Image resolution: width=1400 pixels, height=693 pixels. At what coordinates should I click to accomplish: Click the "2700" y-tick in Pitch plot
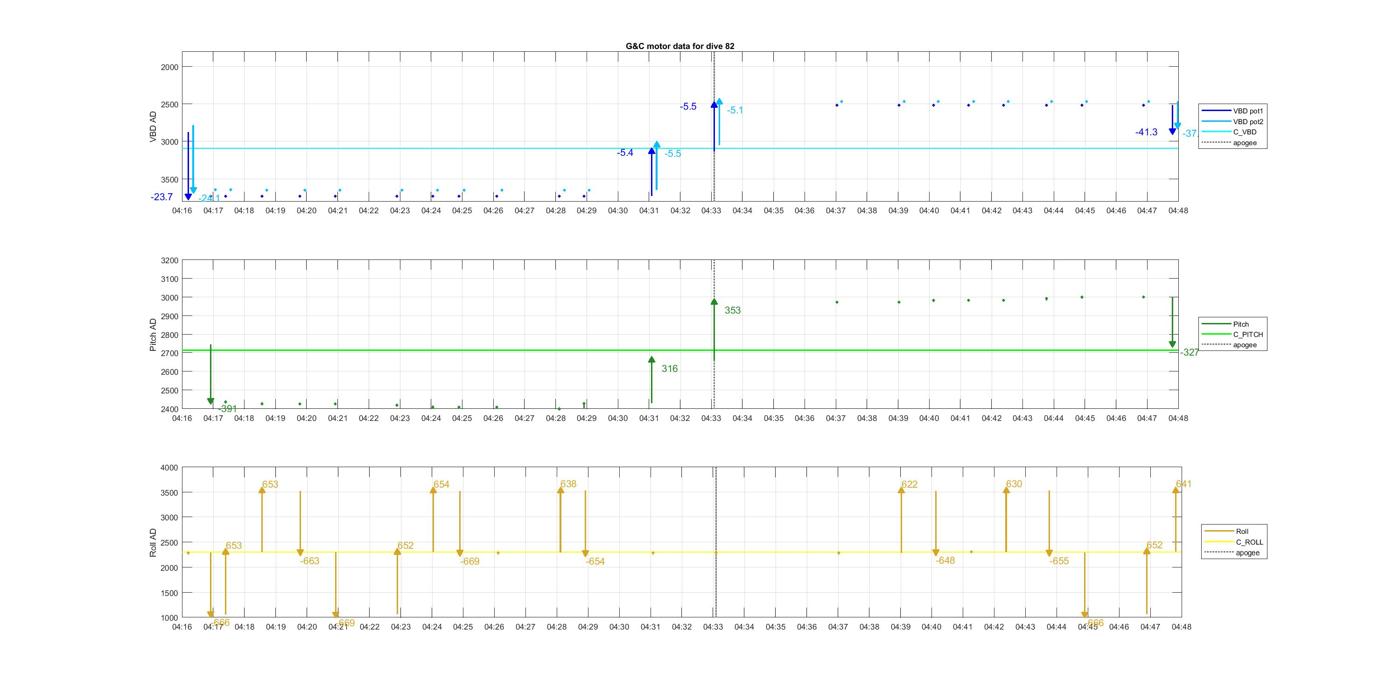(169, 354)
